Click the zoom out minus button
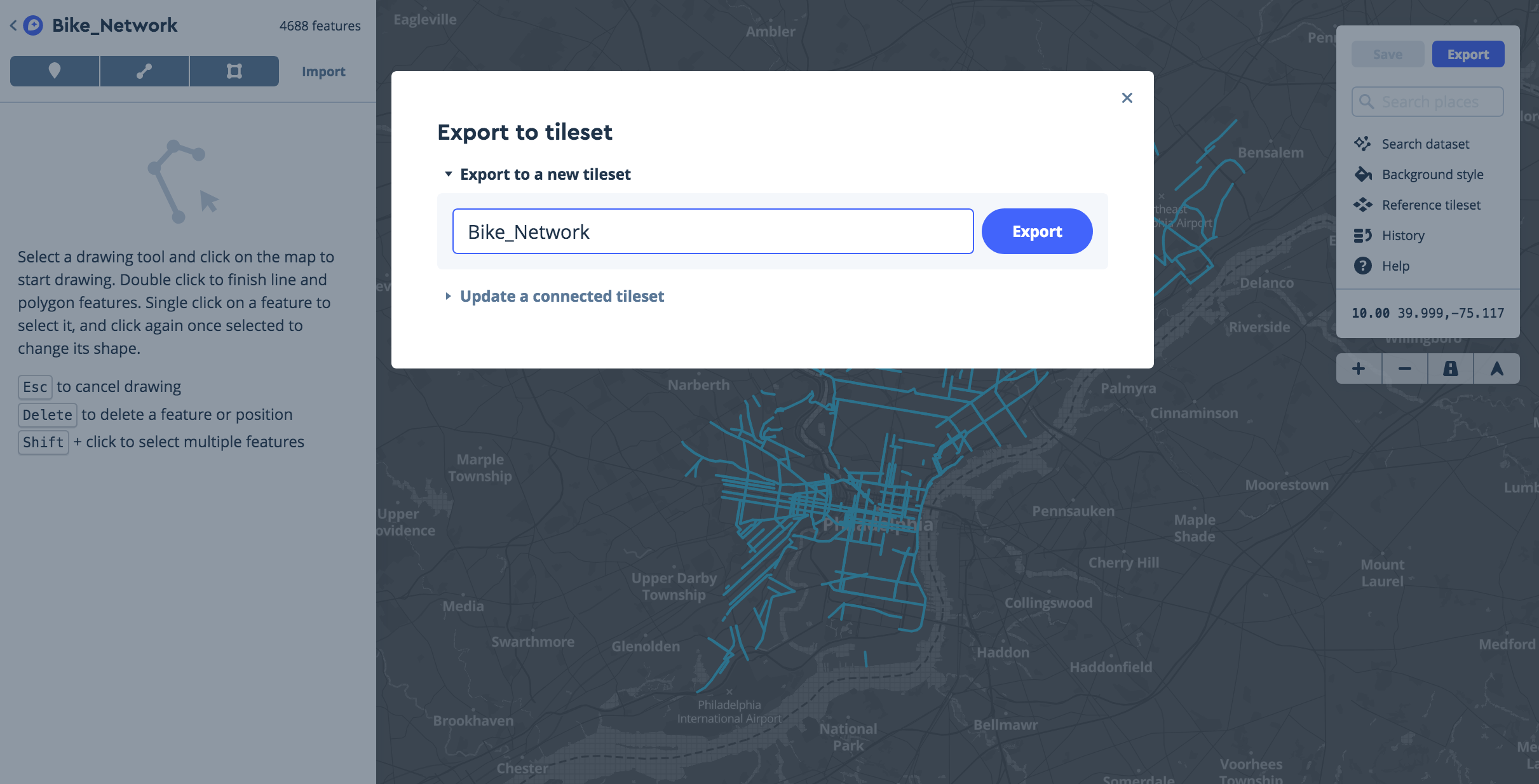The image size is (1539, 784). coord(1405,368)
